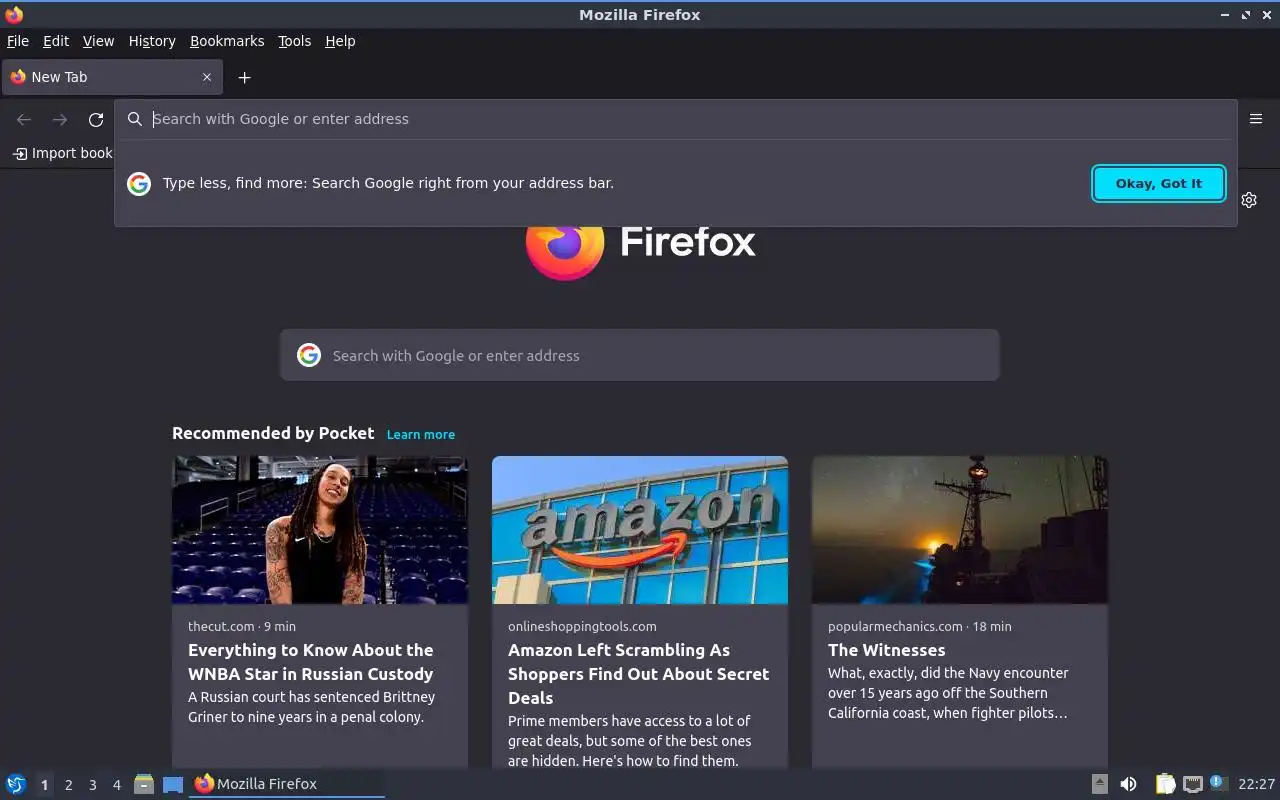Go back with the left arrow
The width and height of the screenshot is (1280, 800).
point(24,120)
